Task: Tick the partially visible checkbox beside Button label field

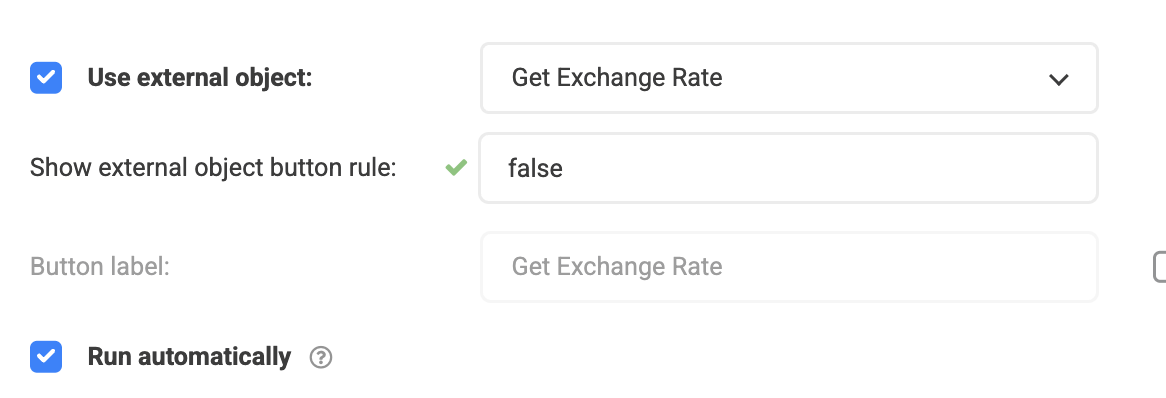Action: click(x=1159, y=267)
